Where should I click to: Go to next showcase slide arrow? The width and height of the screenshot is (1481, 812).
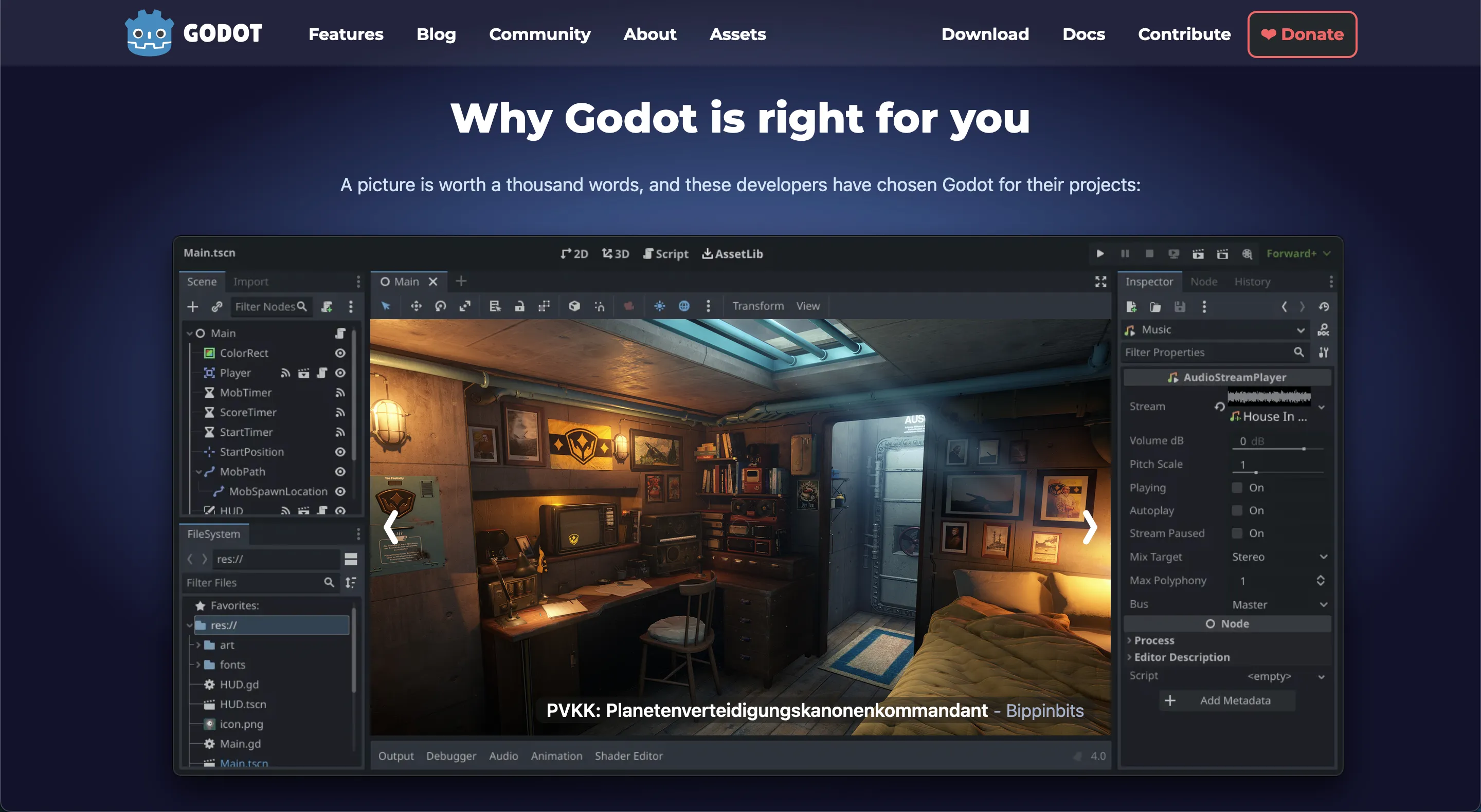1090,527
